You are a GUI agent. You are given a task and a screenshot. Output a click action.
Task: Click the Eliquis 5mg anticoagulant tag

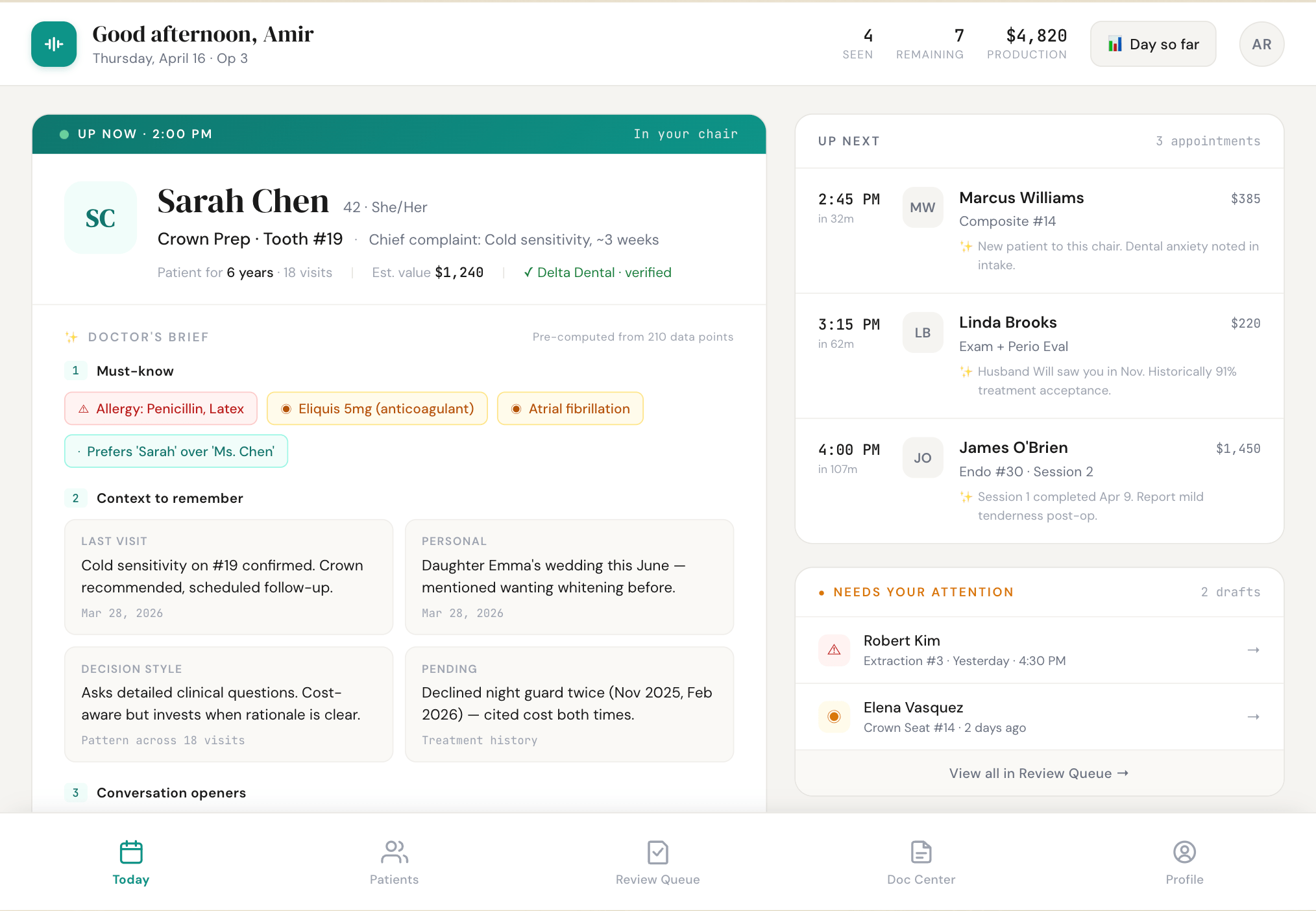click(x=377, y=409)
